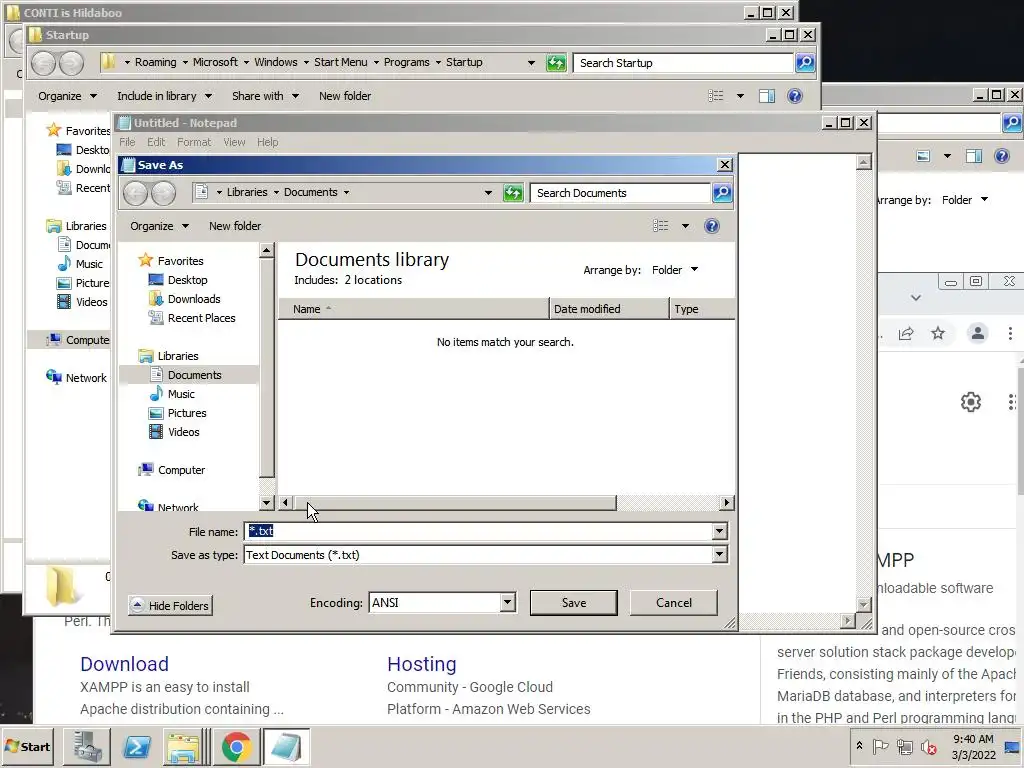Click New folder in Startup window
The image size is (1024, 768).
tap(345, 96)
